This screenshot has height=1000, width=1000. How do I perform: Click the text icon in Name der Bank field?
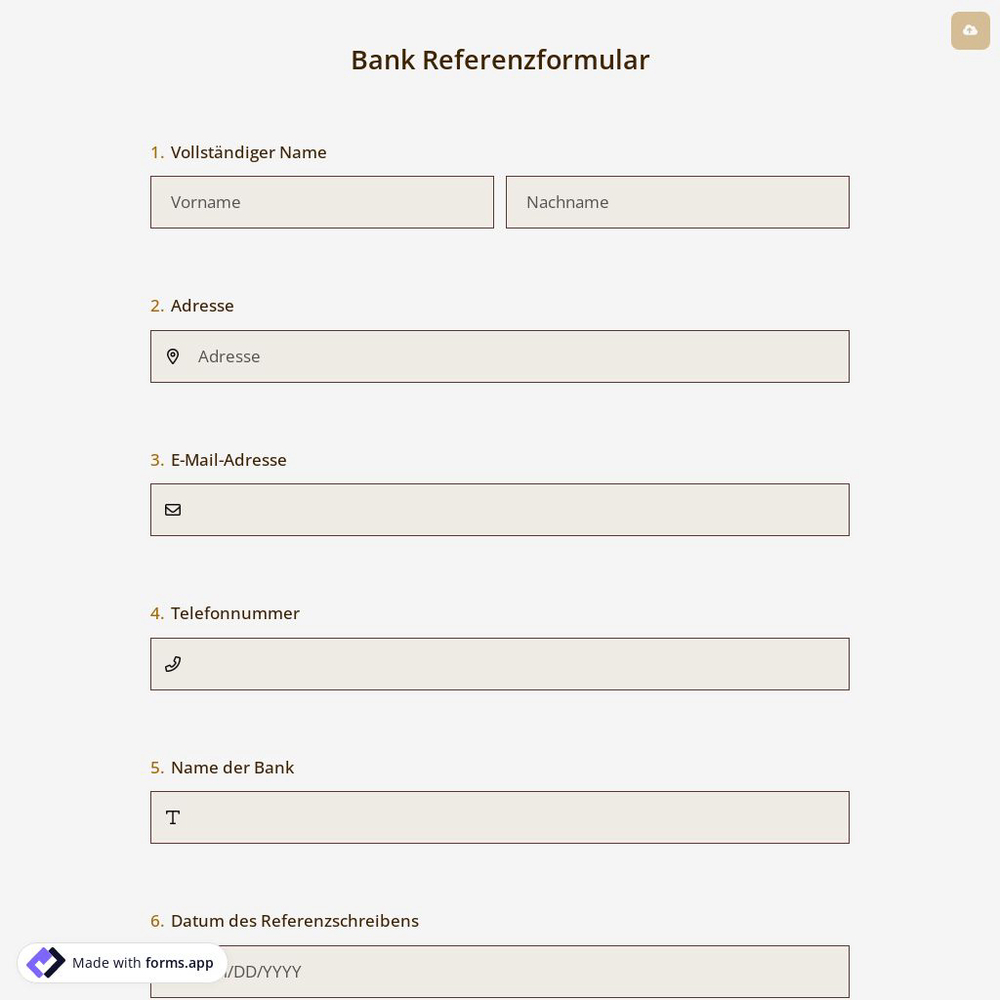click(x=173, y=817)
